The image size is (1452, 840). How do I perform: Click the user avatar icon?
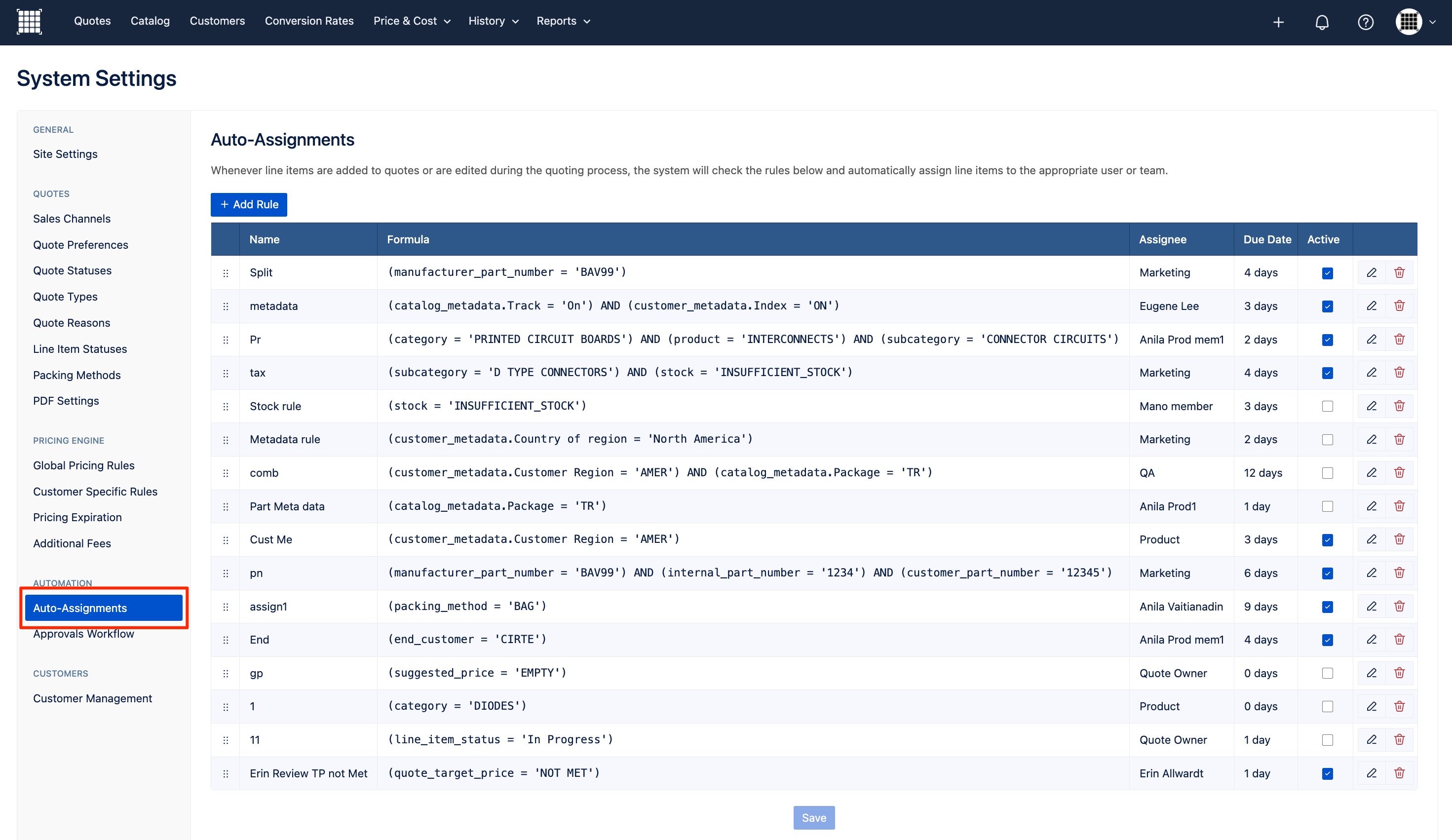1409,22
